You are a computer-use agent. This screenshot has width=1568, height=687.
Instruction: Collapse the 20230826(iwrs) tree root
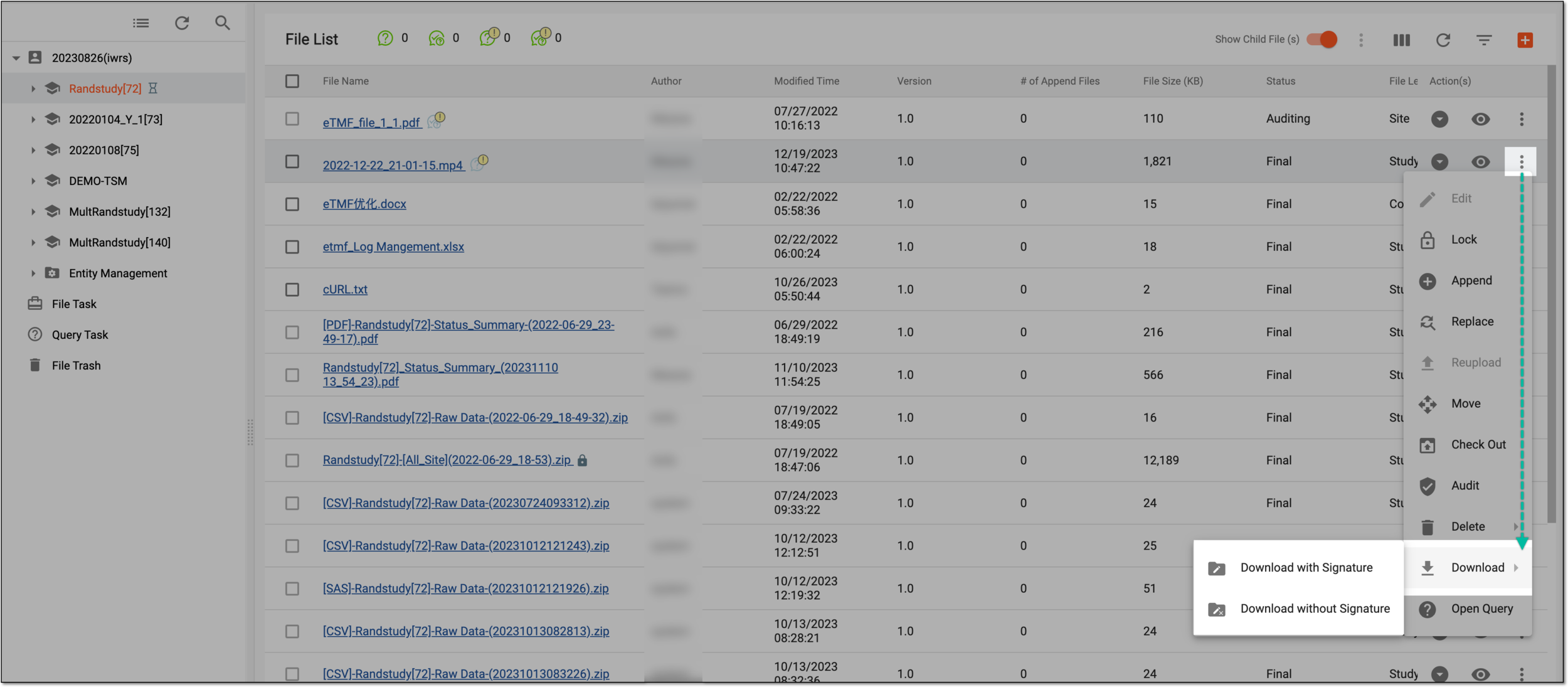[16, 58]
